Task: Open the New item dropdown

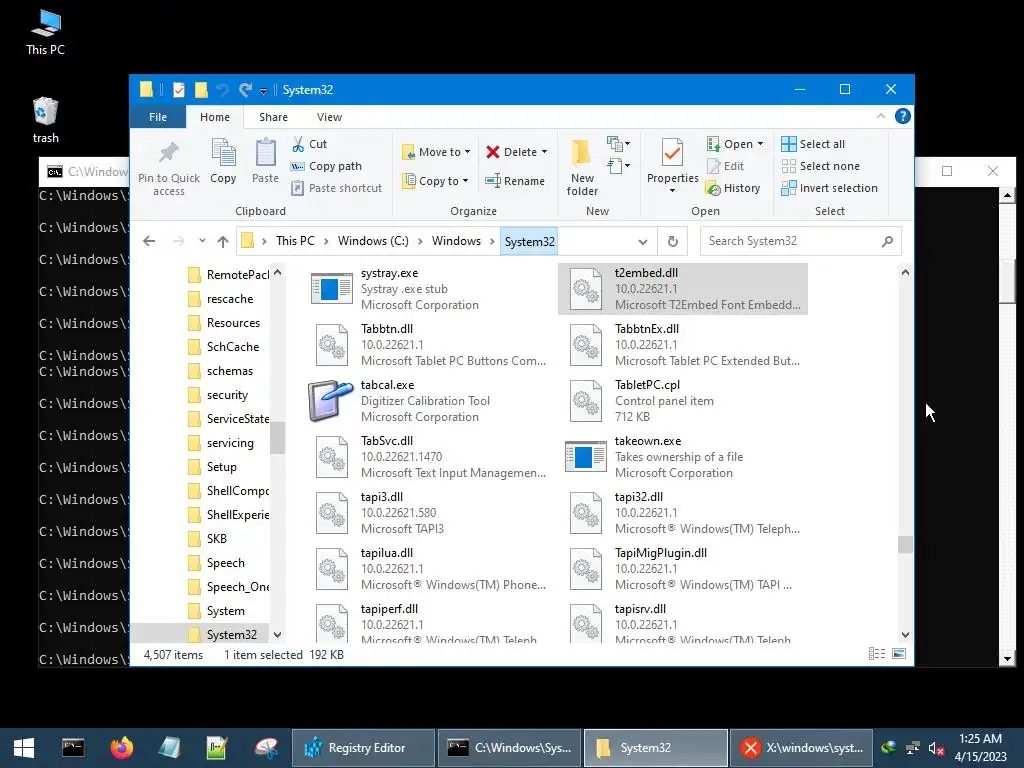Action: pos(618,144)
